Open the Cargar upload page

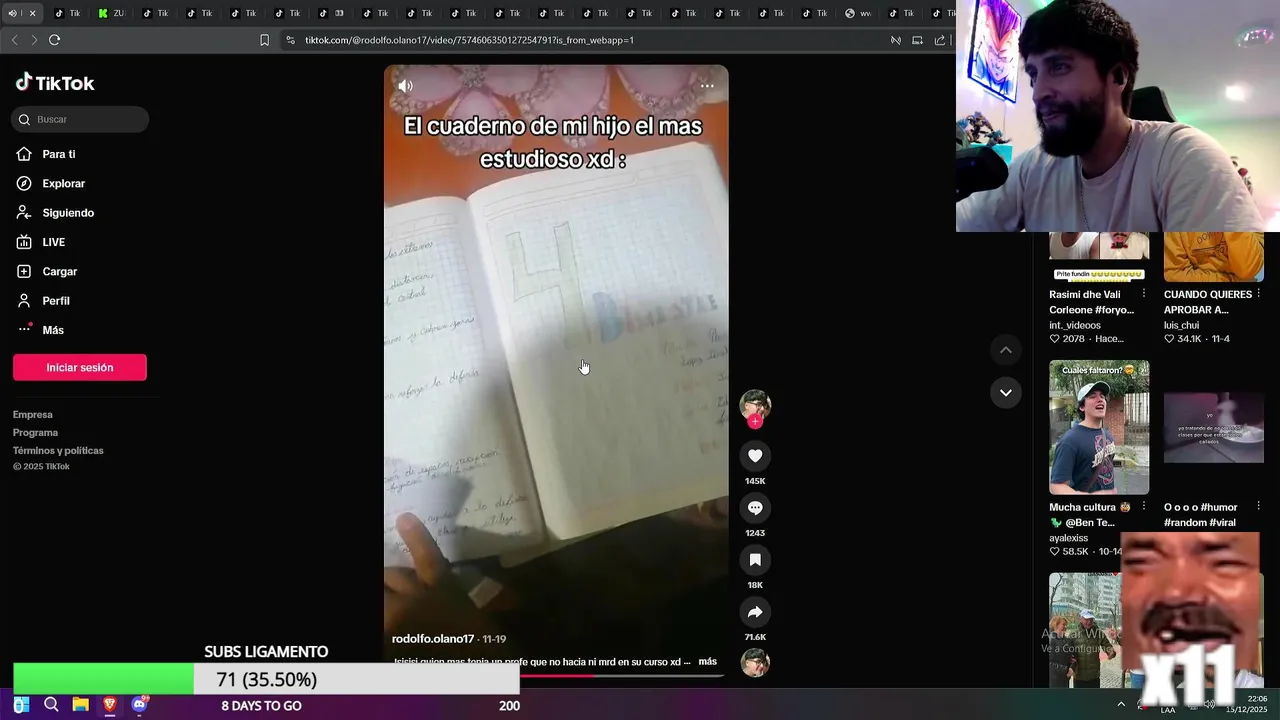coord(59,272)
